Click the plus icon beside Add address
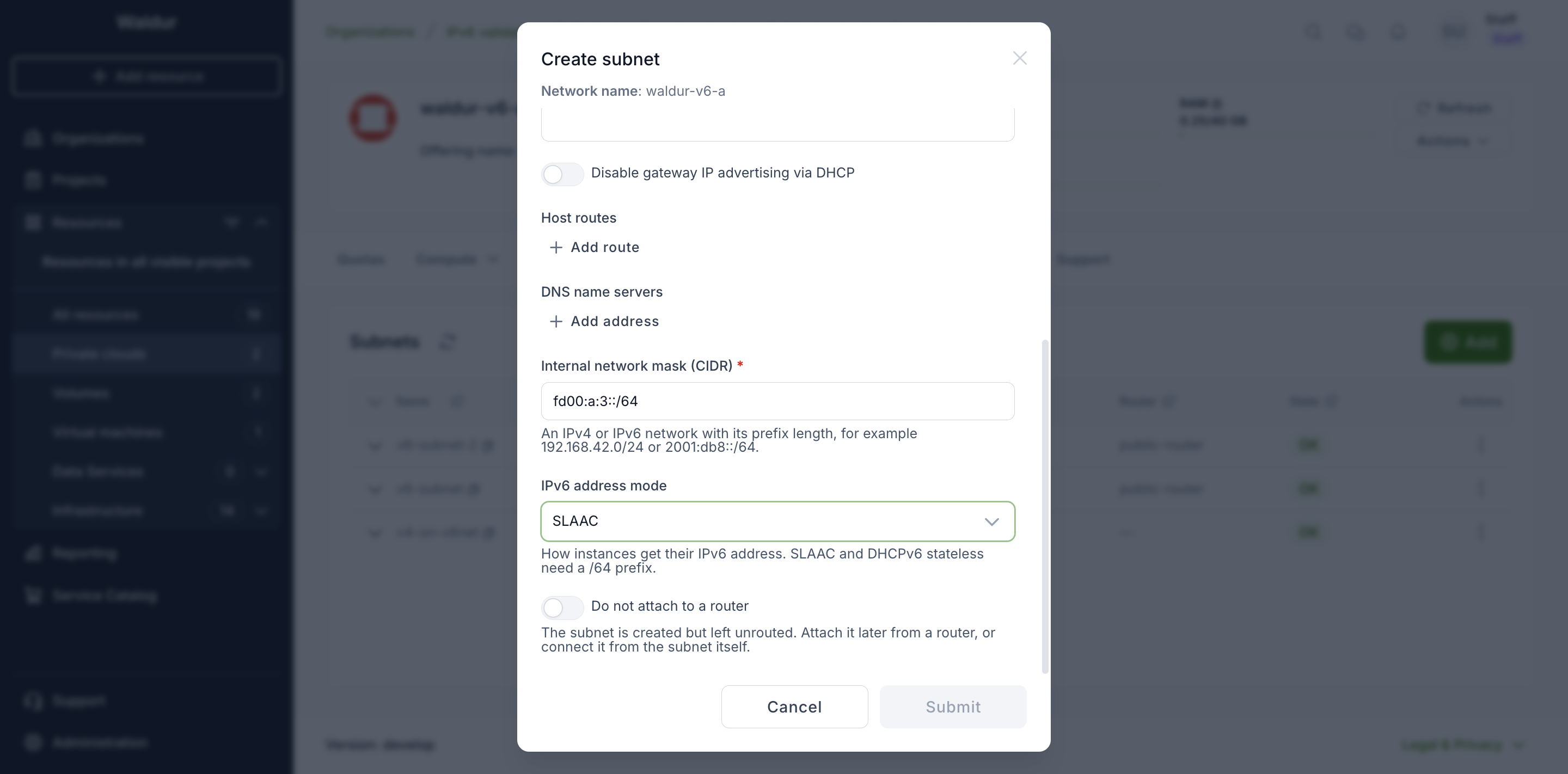 click(x=556, y=321)
